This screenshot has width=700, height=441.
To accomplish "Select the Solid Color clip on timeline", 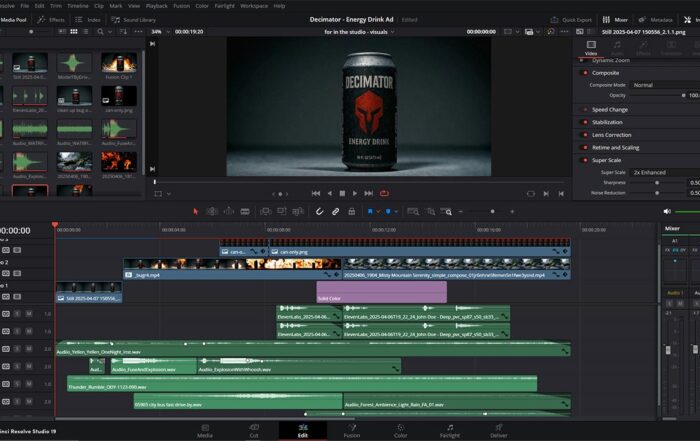I will tap(382, 292).
